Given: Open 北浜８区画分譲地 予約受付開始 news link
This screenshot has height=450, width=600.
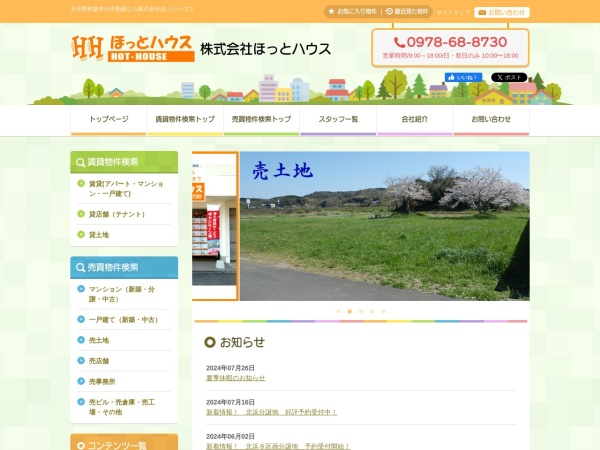Looking at the screenshot, I should click(x=278, y=446).
